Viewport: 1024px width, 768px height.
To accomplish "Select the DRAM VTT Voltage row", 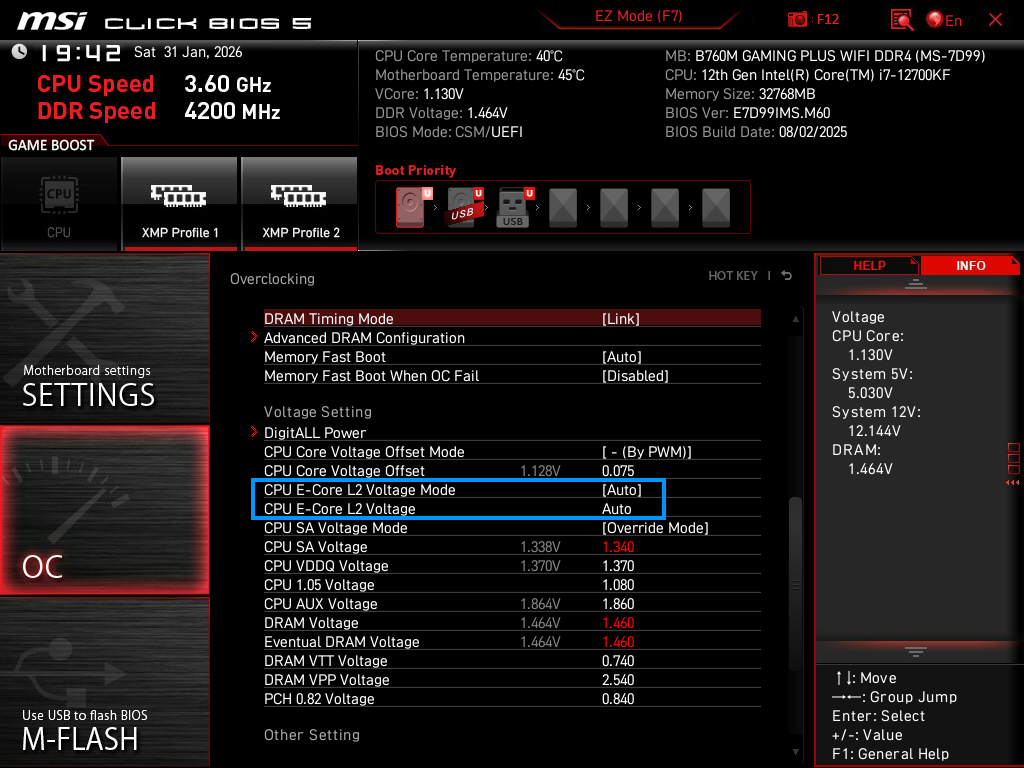I will [x=512, y=660].
